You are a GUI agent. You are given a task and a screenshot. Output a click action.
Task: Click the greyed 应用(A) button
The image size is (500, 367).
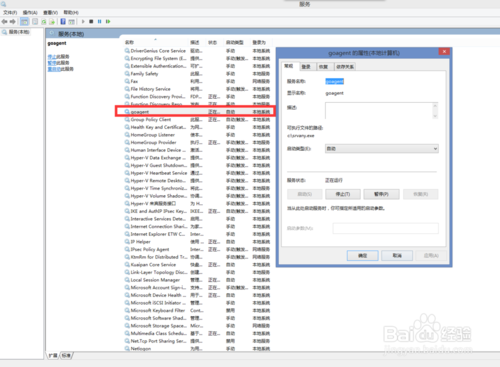431,256
